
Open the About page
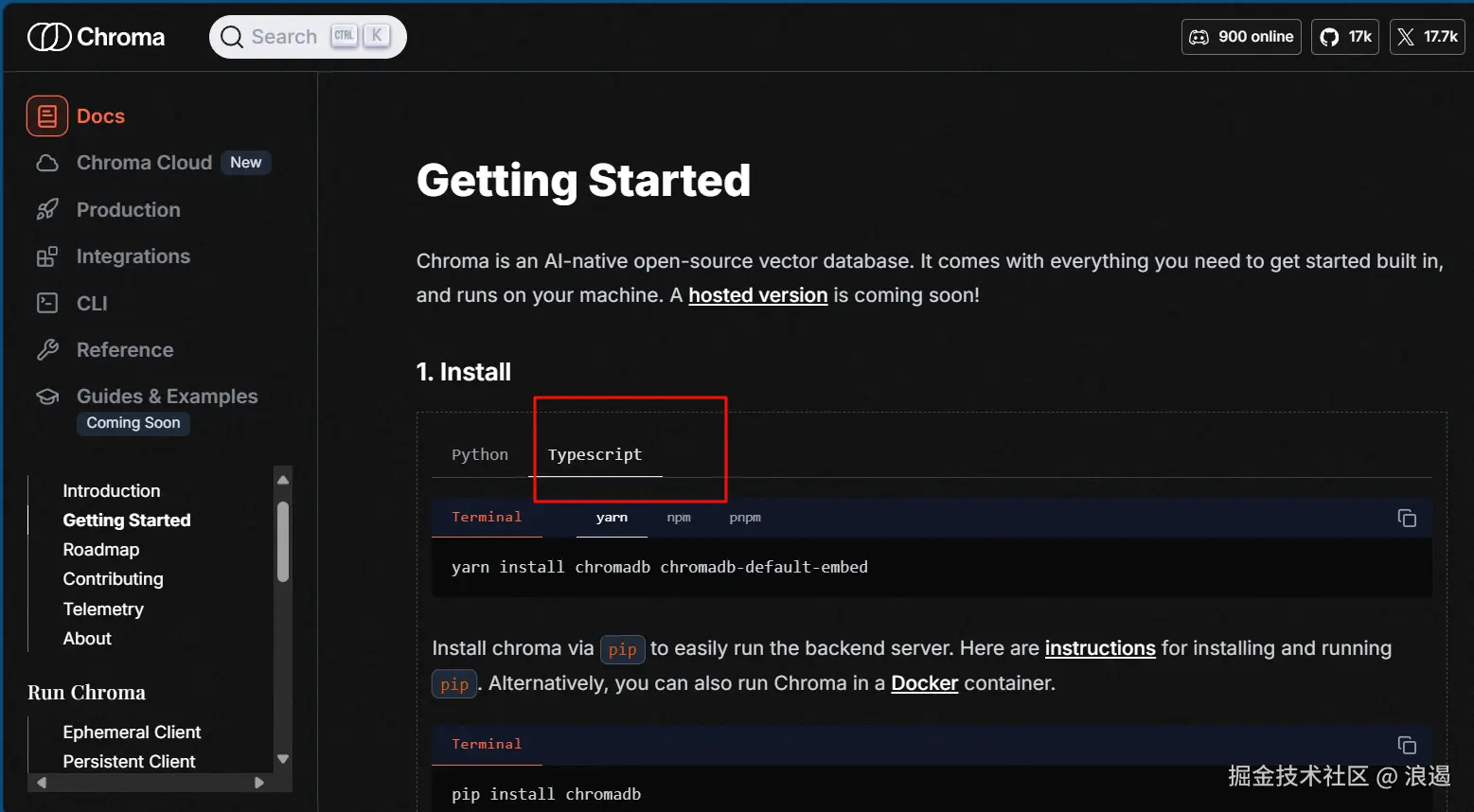[87, 639]
